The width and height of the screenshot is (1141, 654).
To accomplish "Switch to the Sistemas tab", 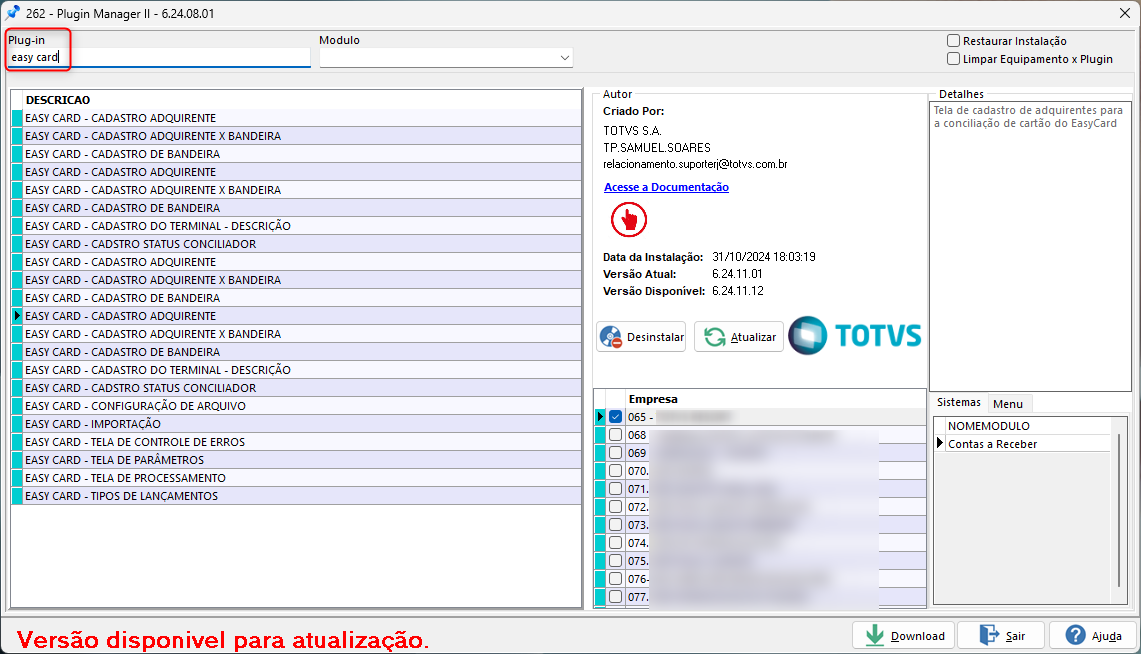I will click(x=958, y=402).
